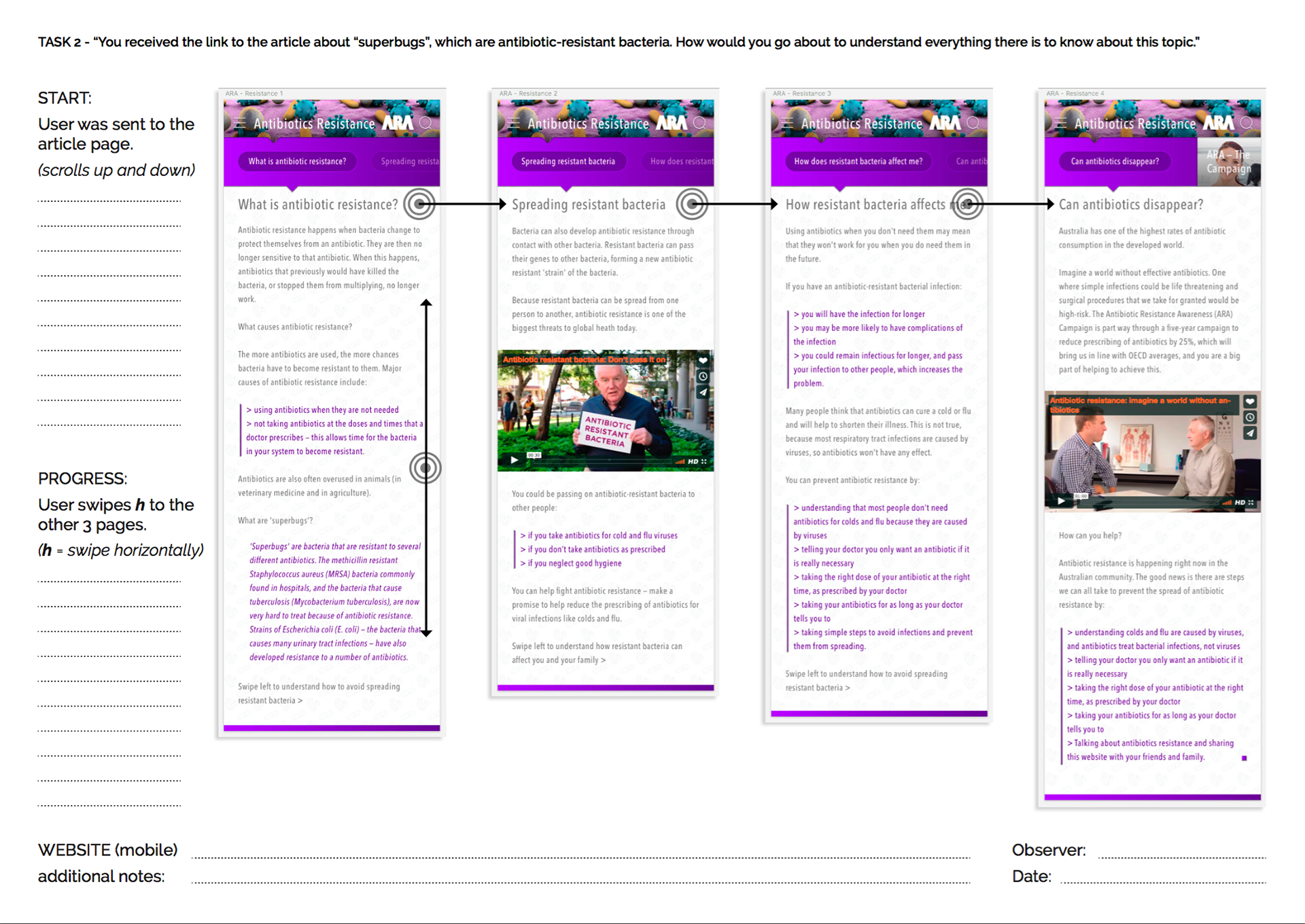This screenshot has width=1305, height=924.
Task: Adjust volume bars on 'imagine a world' video
Action: [x=1227, y=502]
